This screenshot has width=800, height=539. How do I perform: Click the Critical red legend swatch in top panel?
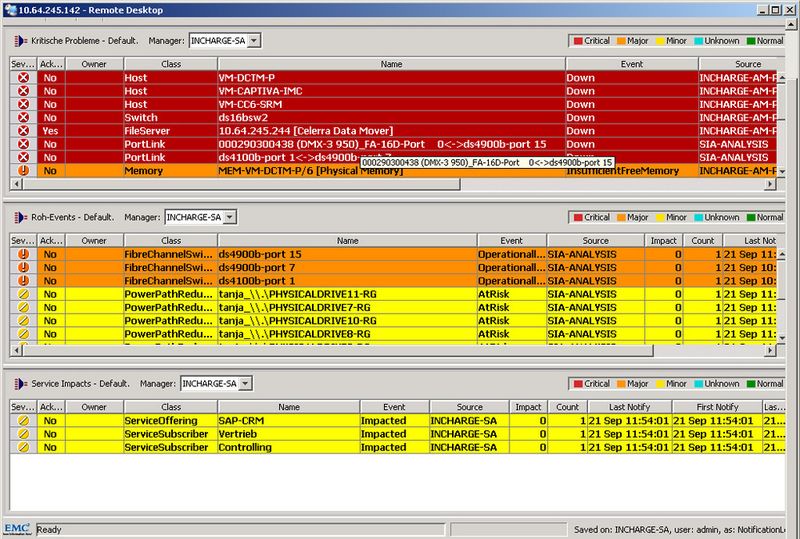[578, 41]
